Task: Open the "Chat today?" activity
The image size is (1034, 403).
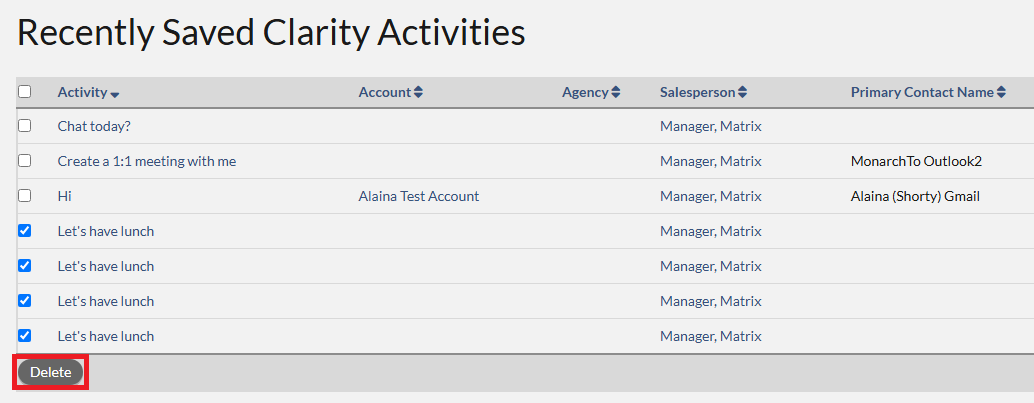Action: point(94,126)
